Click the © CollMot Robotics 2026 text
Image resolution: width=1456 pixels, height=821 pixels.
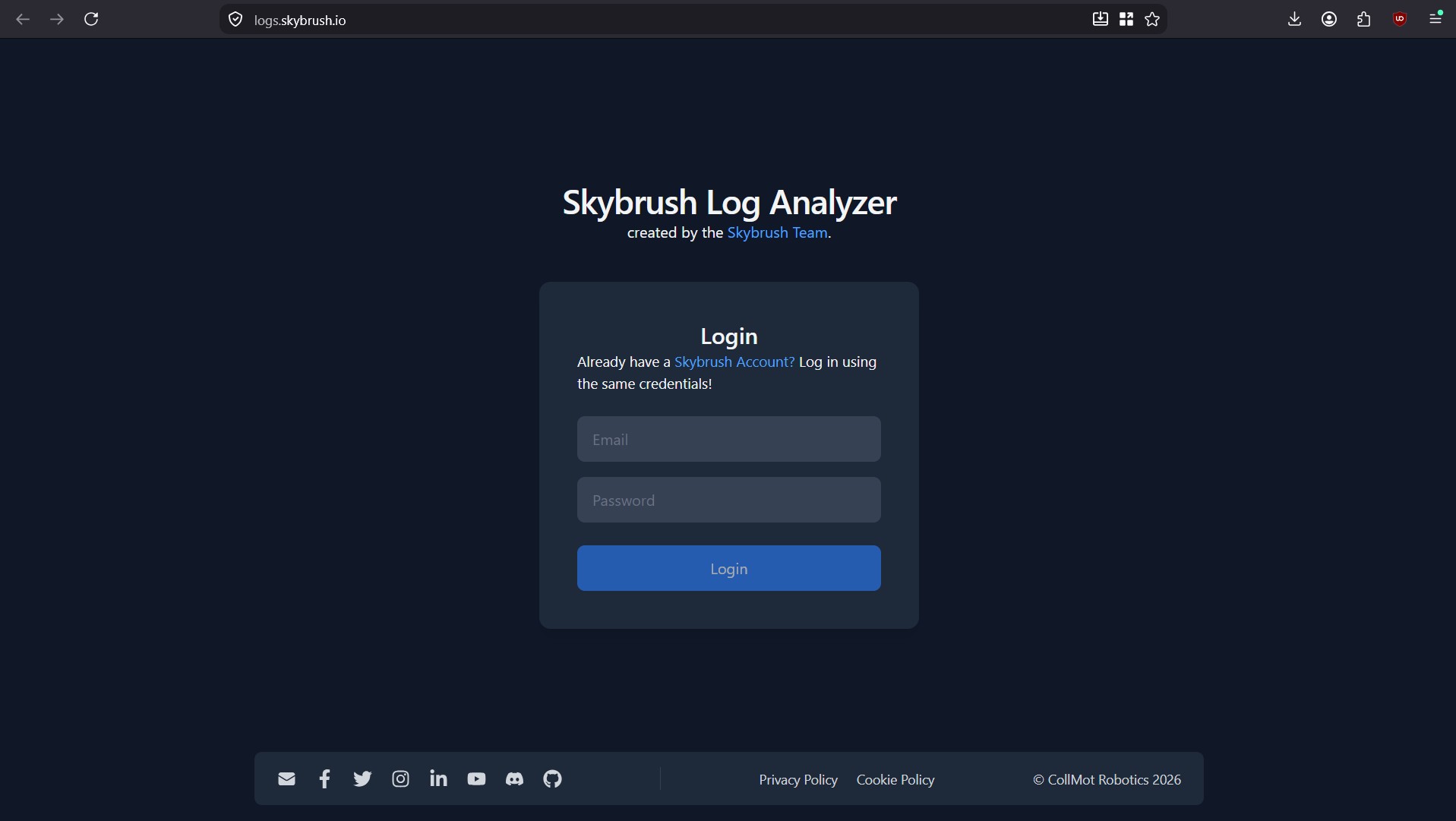1107,780
